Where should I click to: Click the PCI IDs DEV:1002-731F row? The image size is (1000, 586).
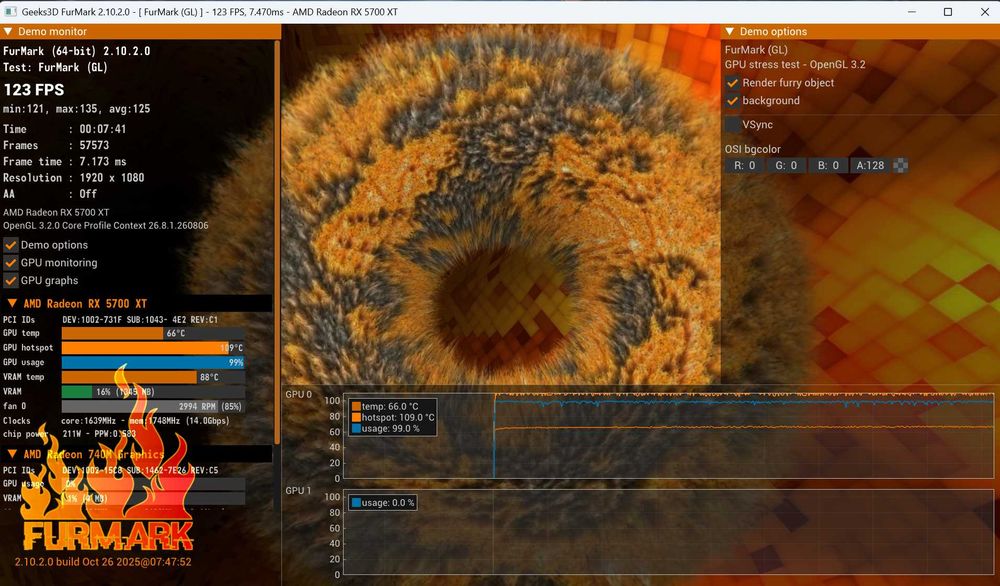[x=110, y=320]
